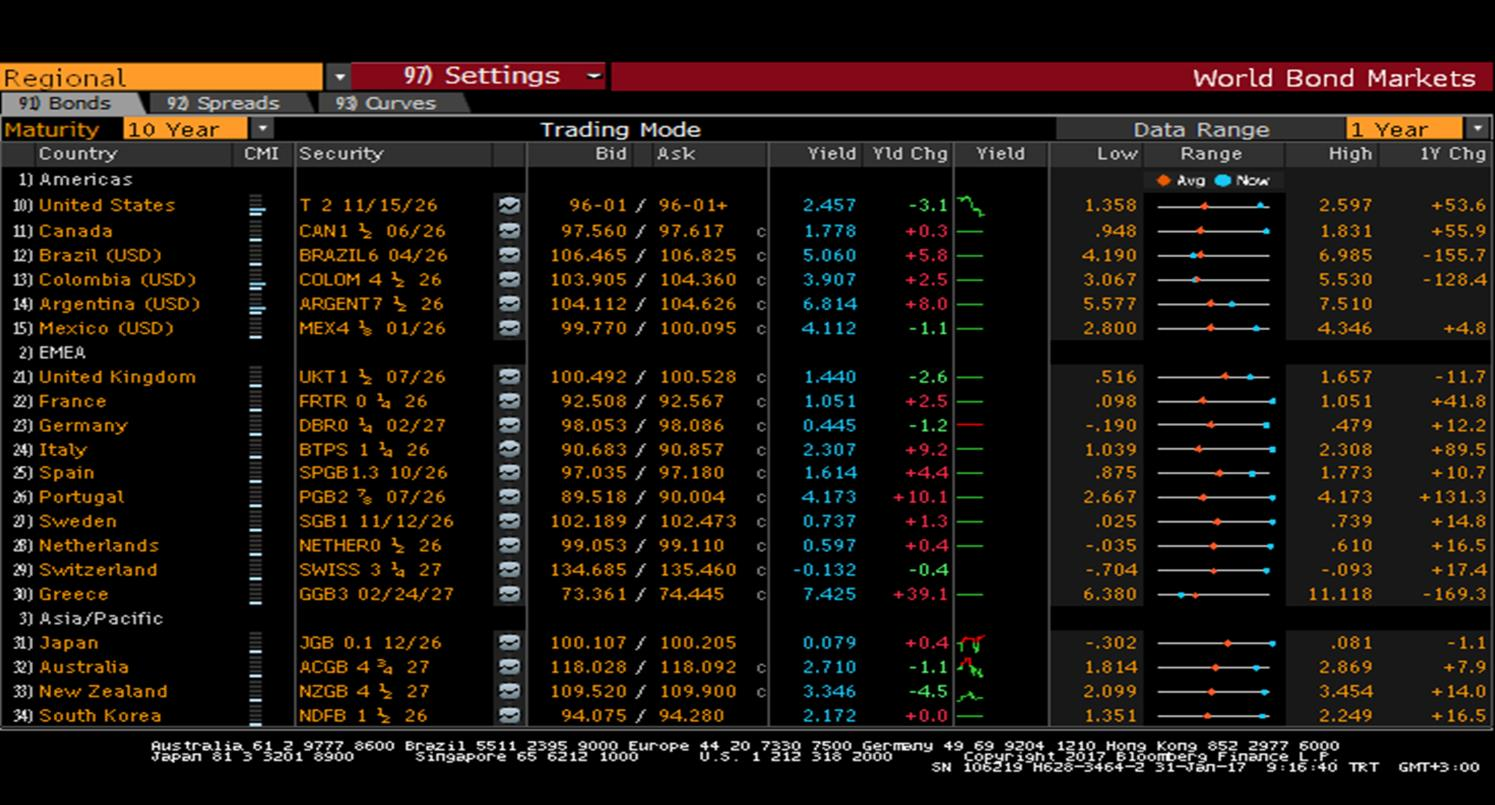Select the 1) Americas group row
The height and width of the screenshot is (805, 1495).
(75, 180)
